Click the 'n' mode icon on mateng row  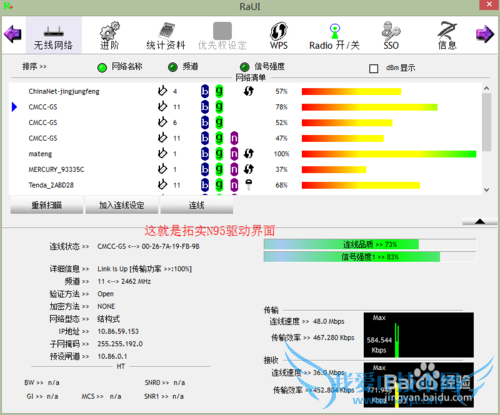pos(234,154)
